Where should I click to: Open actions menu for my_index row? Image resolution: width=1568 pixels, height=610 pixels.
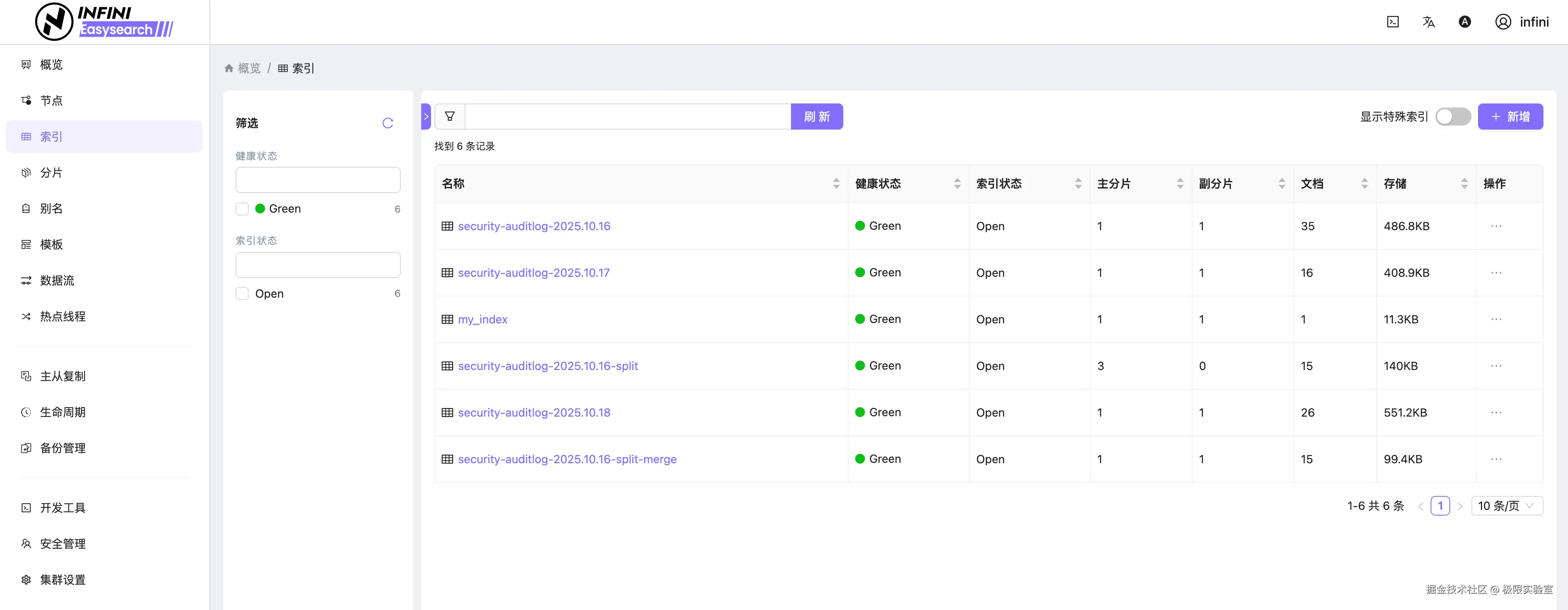1496,319
